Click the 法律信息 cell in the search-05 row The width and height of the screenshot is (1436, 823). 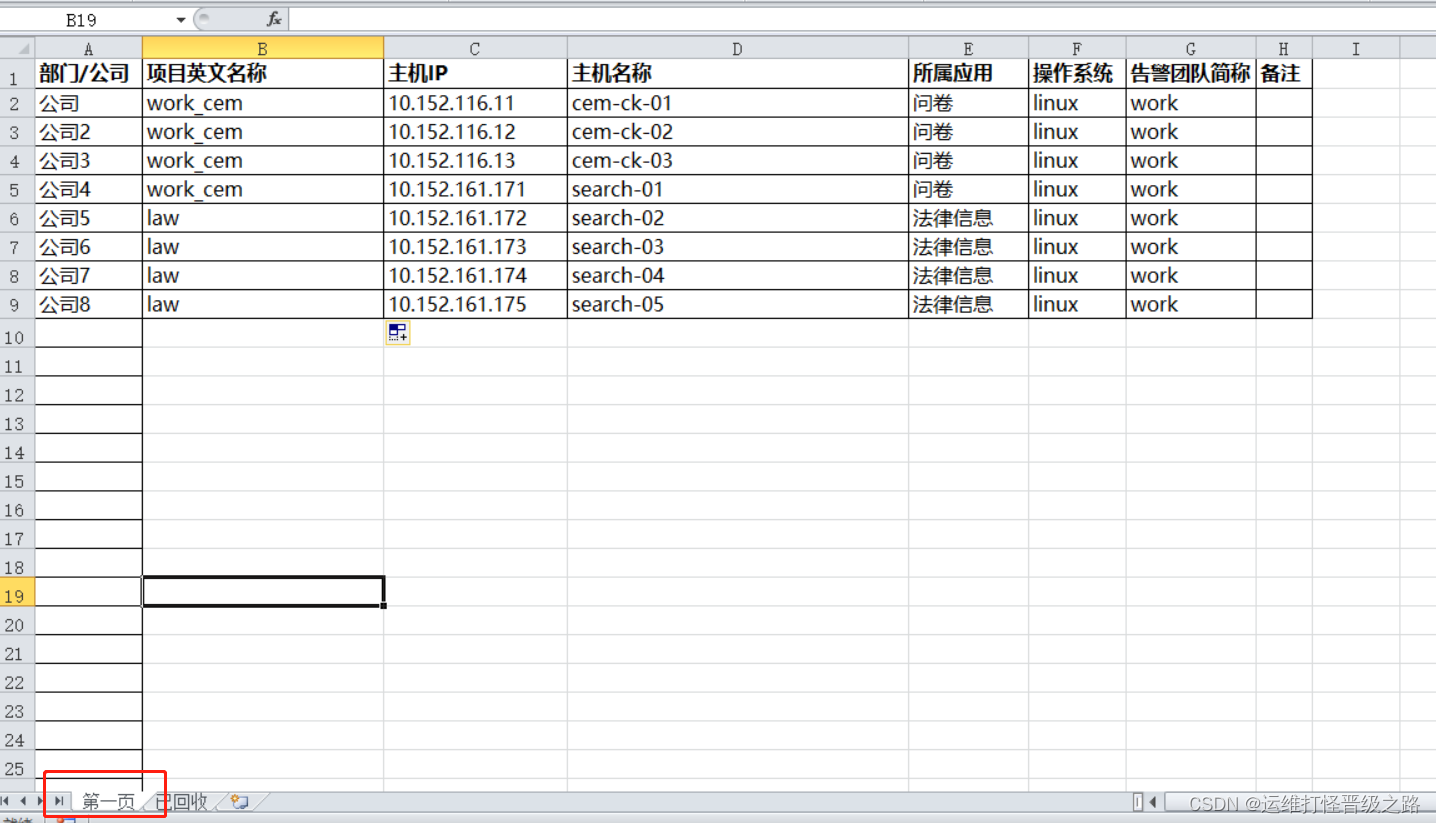tap(968, 305)
